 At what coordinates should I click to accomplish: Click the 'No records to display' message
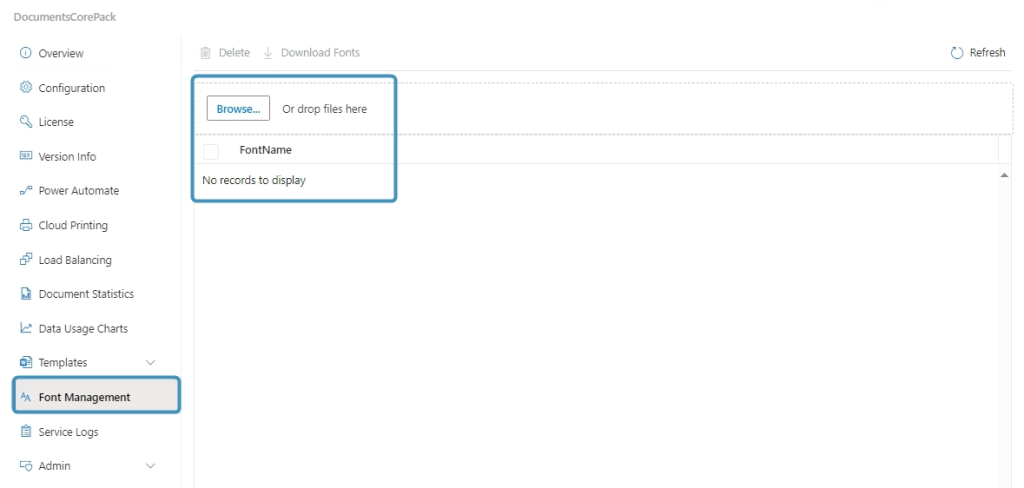pyautogui.click(x=254, y=180)
